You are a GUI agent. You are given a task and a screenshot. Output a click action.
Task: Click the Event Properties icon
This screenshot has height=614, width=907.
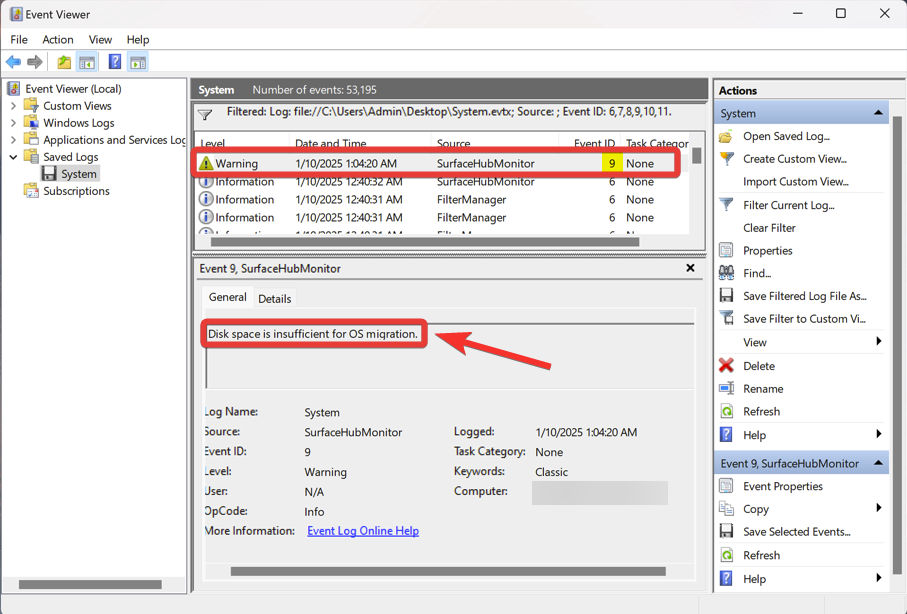click(x=726, y=486)
